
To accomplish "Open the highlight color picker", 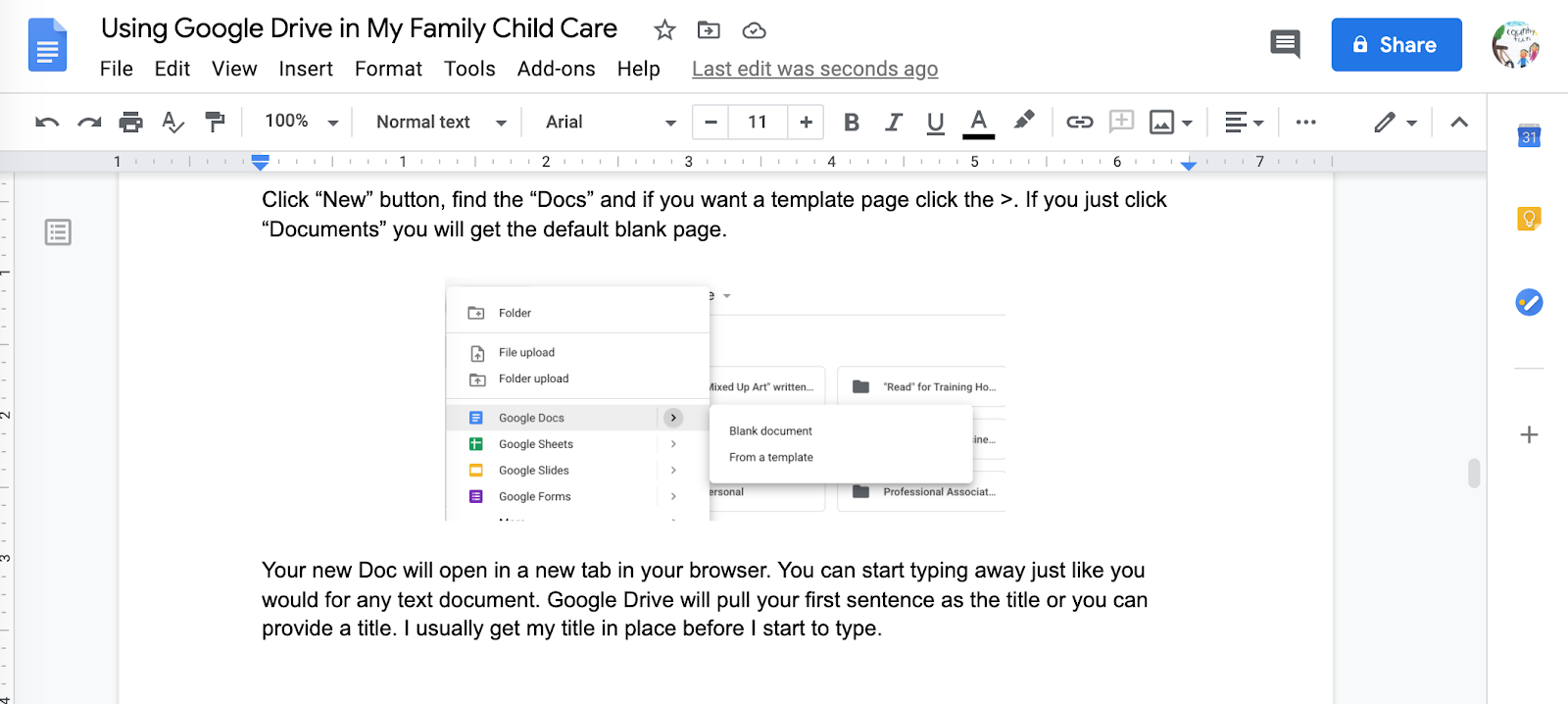I will (x=1023, y=122).
